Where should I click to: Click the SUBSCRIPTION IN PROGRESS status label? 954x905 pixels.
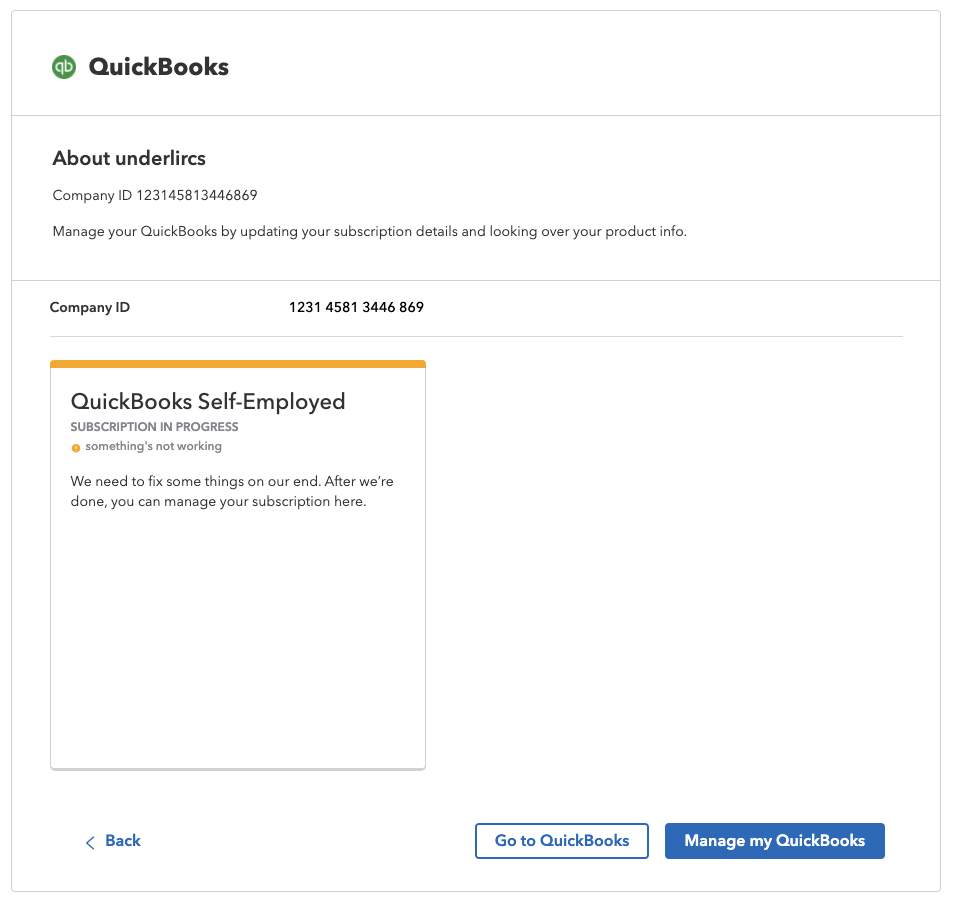pos(153,427)
